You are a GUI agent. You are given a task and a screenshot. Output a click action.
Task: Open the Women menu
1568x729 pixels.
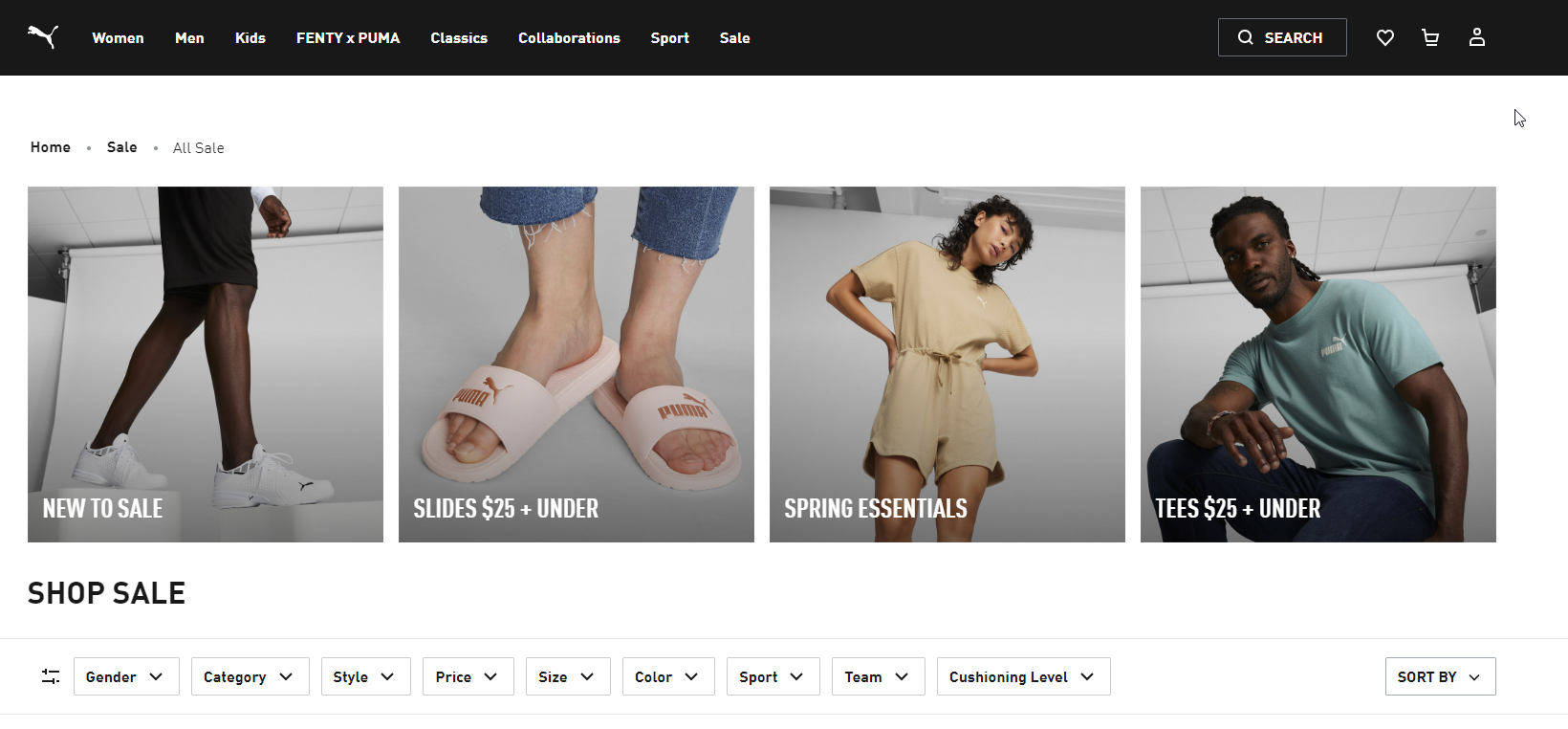[118, 38]
